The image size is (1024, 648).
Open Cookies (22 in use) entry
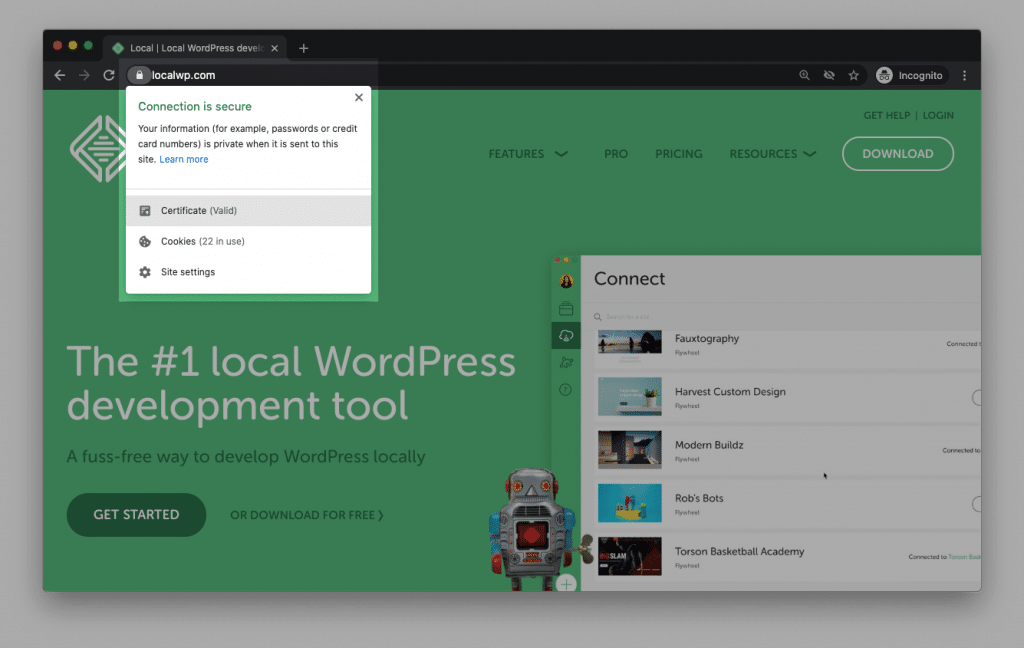pyautogui.click(x=248, y=241)
